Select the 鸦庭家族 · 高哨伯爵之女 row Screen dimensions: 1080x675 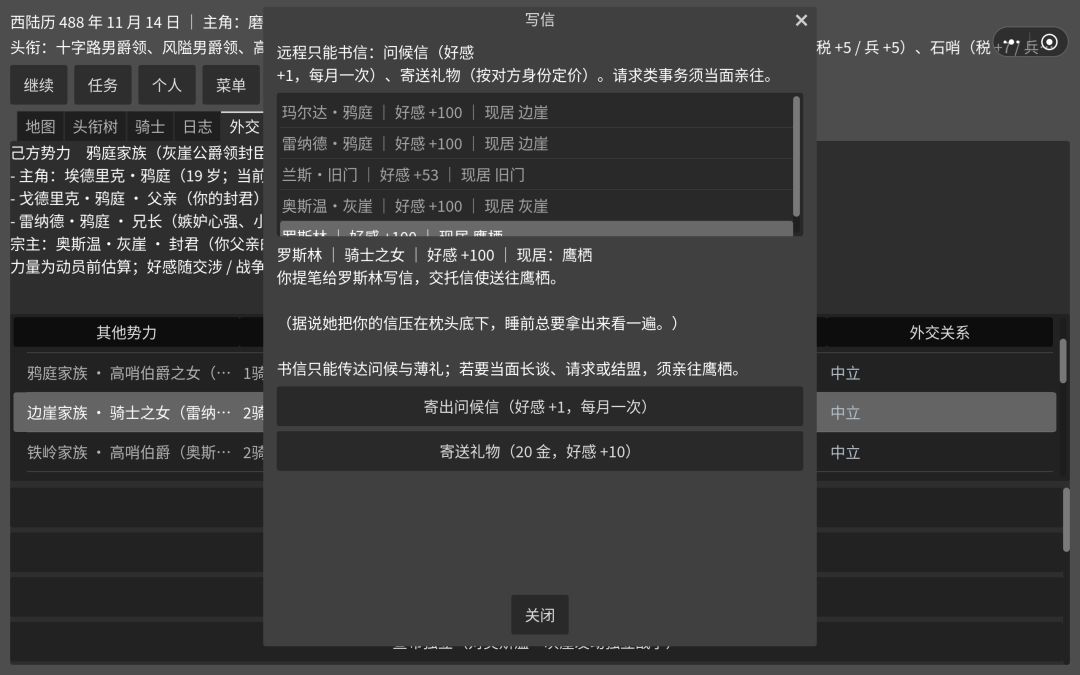pyautogui.click(x=138, y=373)
